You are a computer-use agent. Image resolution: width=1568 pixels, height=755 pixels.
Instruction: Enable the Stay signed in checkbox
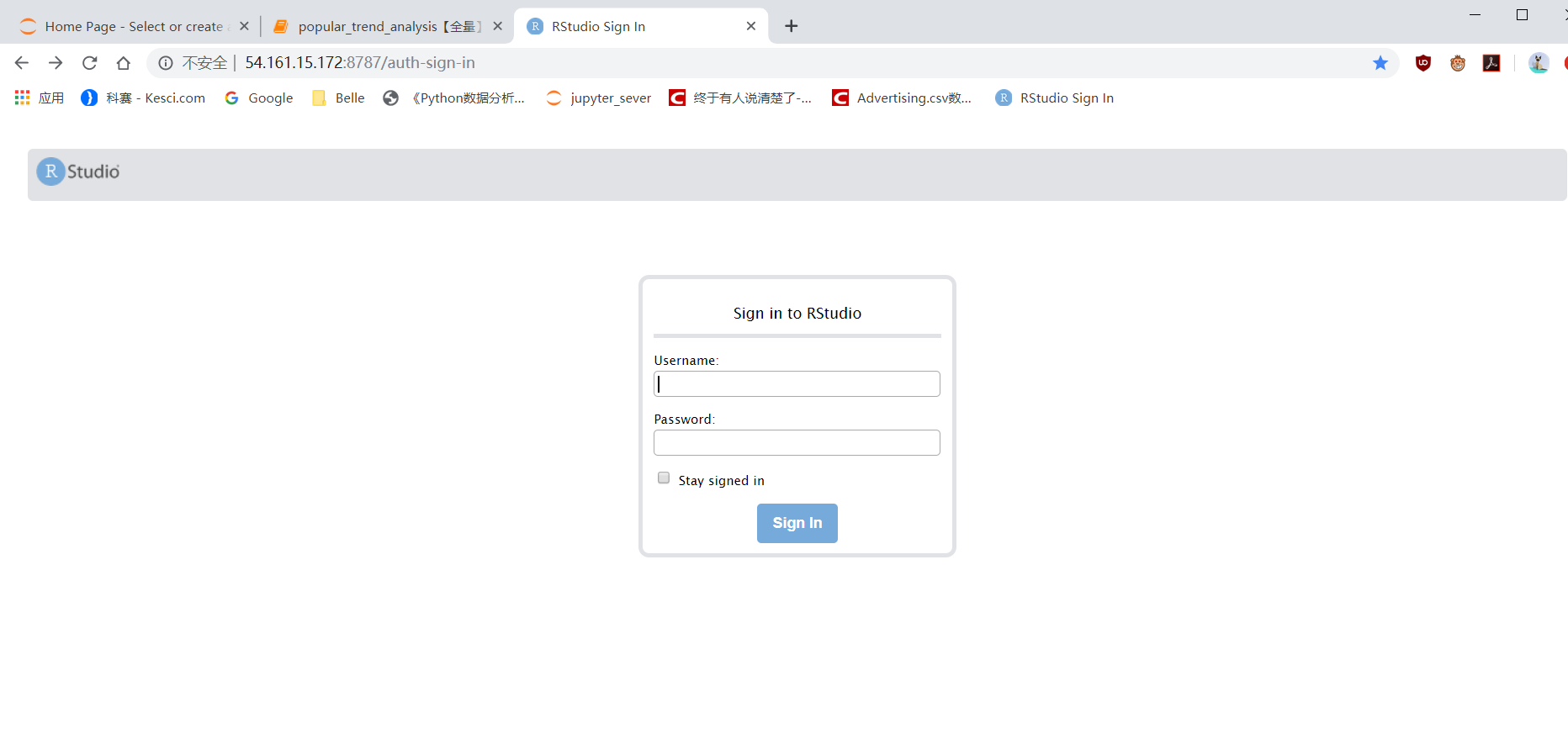tap(664, 478)
